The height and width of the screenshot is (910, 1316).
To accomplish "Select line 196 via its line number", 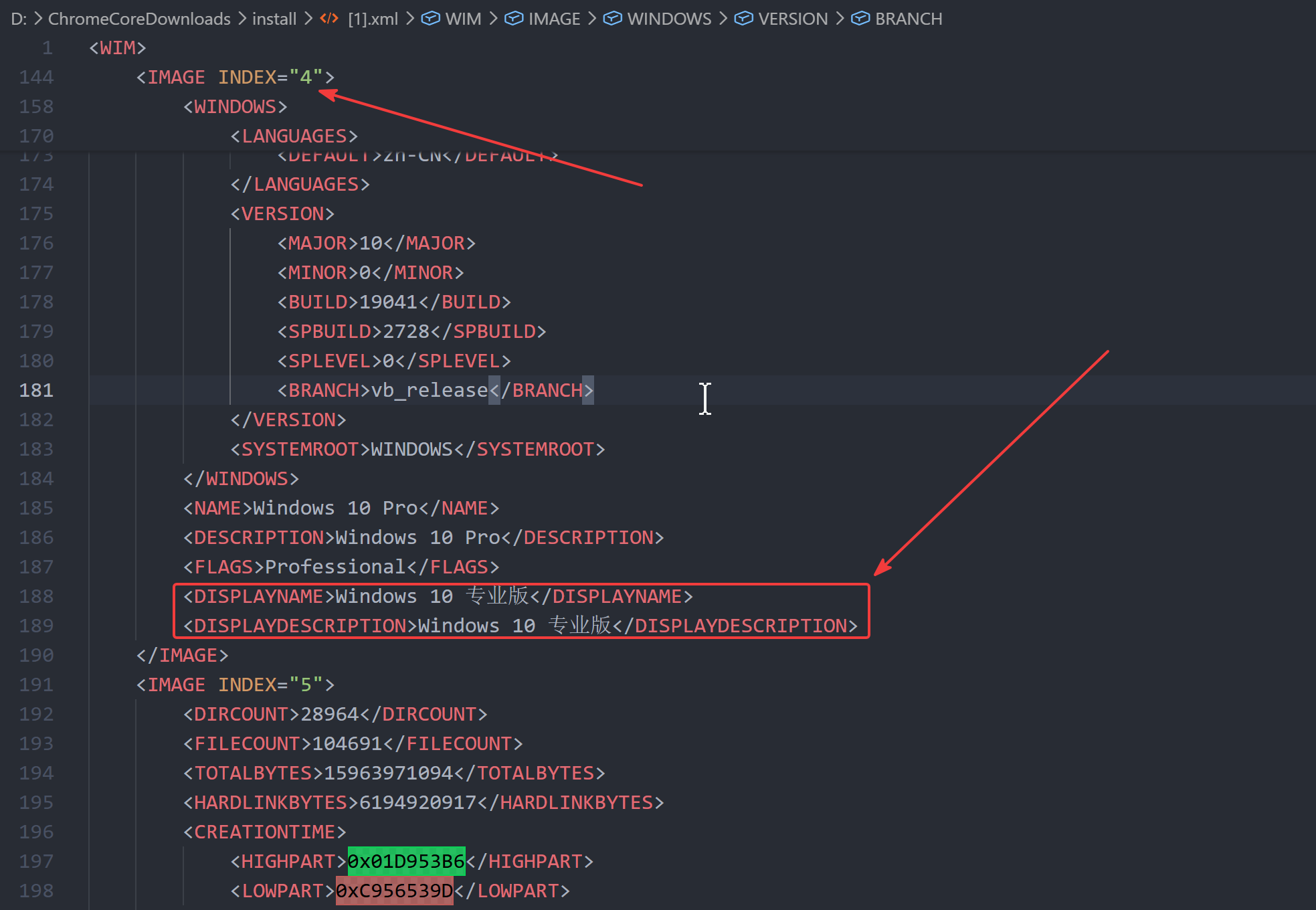I will [36, 832].
